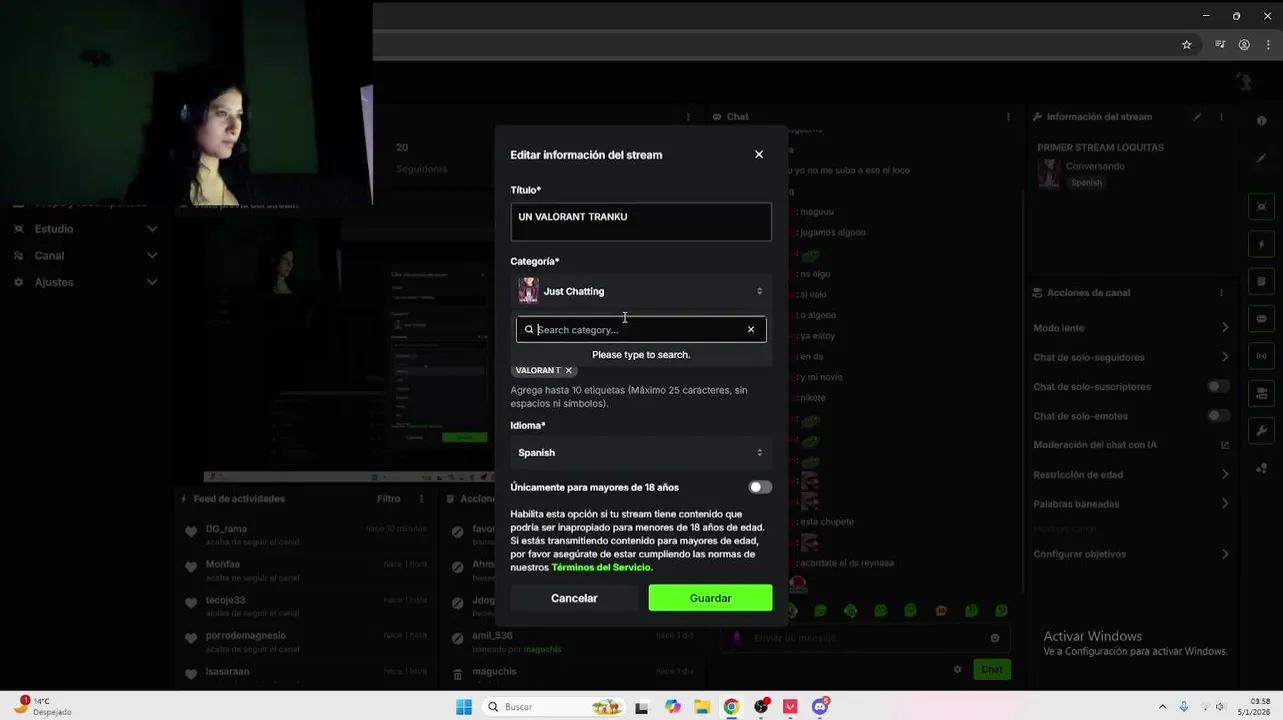Show hidden system tray icons chevron

[1162, 707]
